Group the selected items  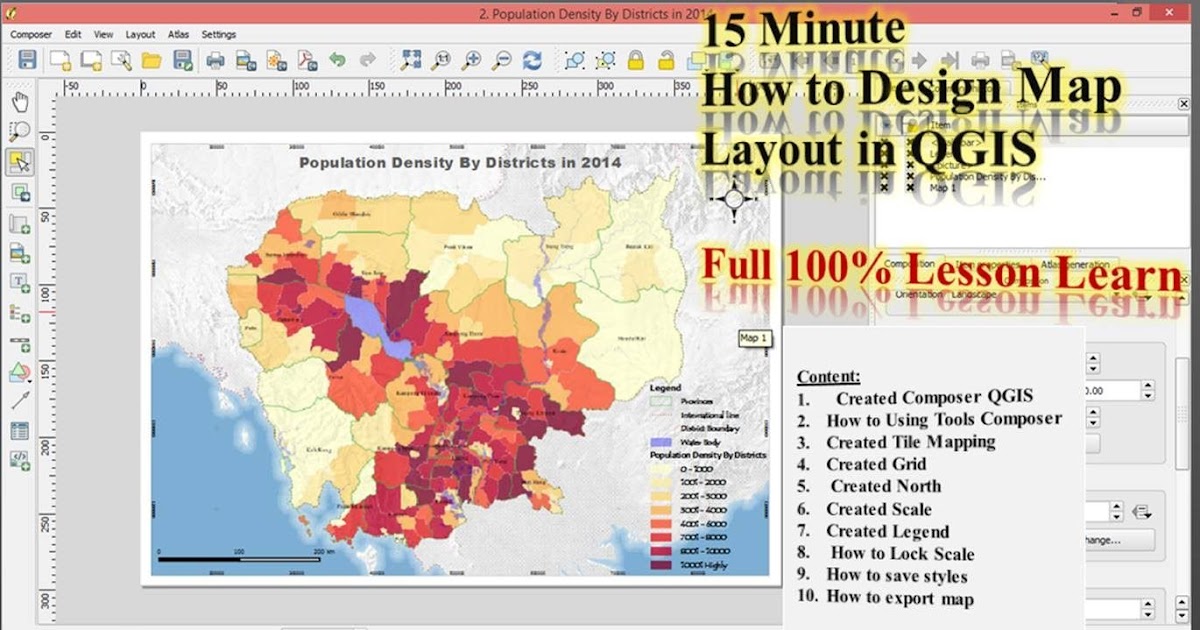pos(575,60)
